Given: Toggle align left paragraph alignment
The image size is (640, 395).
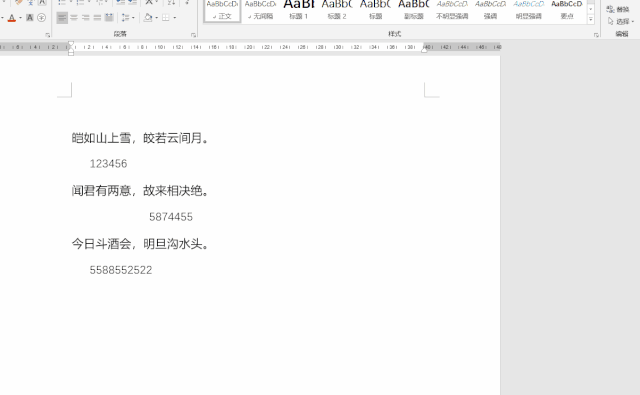Looking at the screenshot, I should [x=62, y=18].
